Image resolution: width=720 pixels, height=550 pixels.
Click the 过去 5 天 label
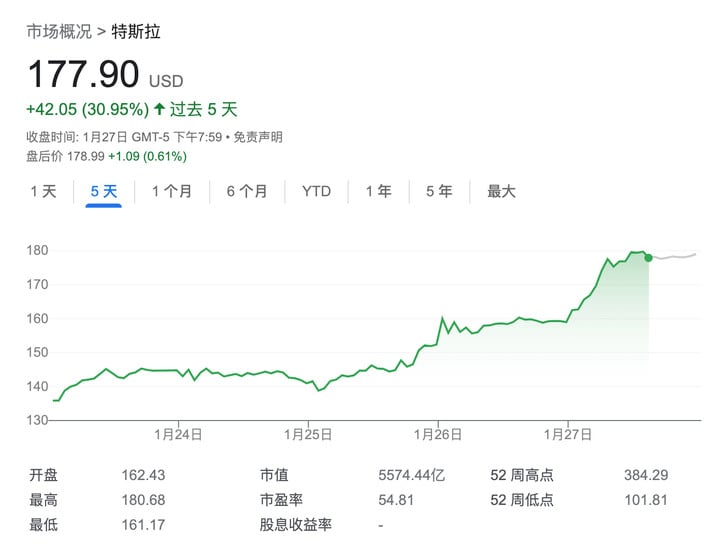click(203, 109)
